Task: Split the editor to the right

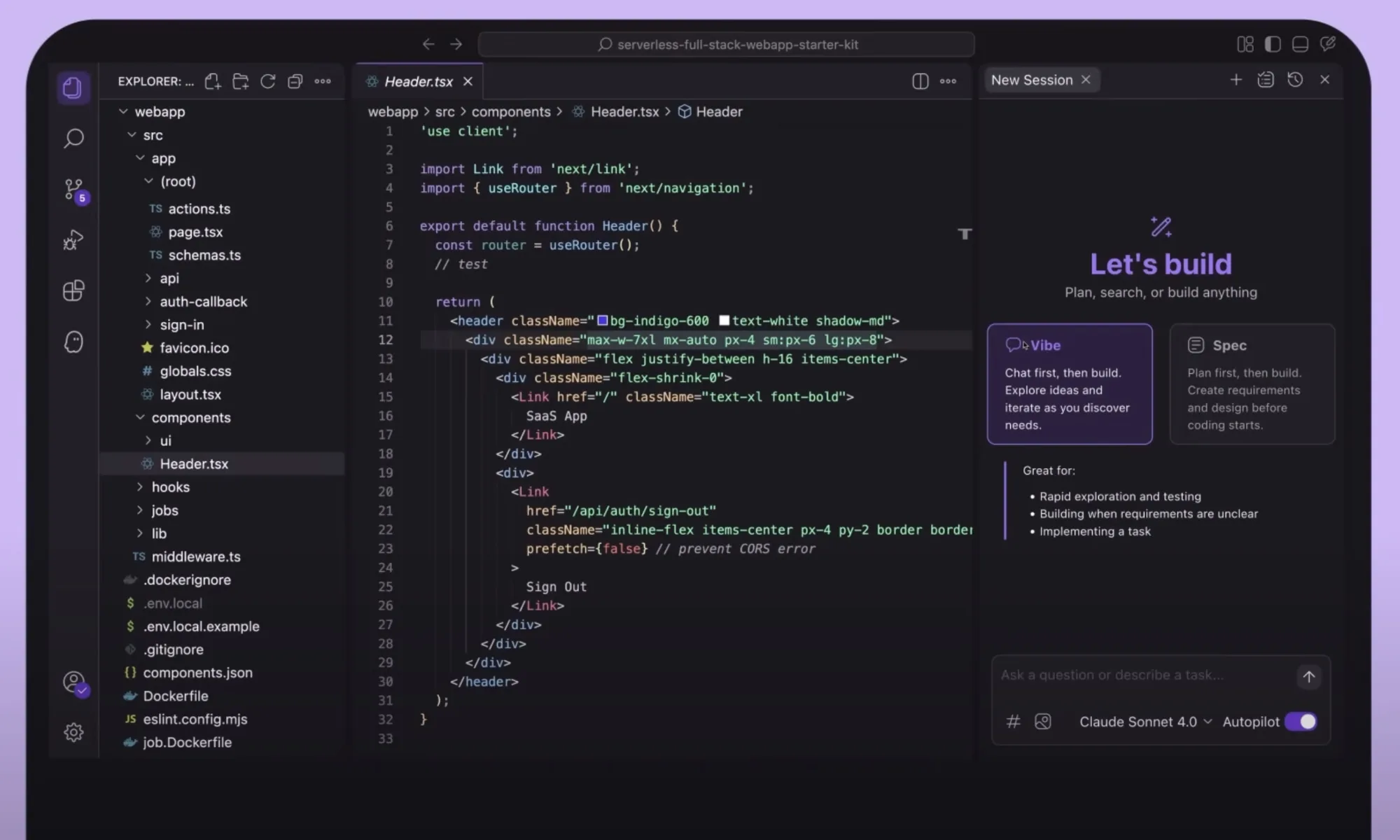Action: pyautogui.click(x=920, y=81)
